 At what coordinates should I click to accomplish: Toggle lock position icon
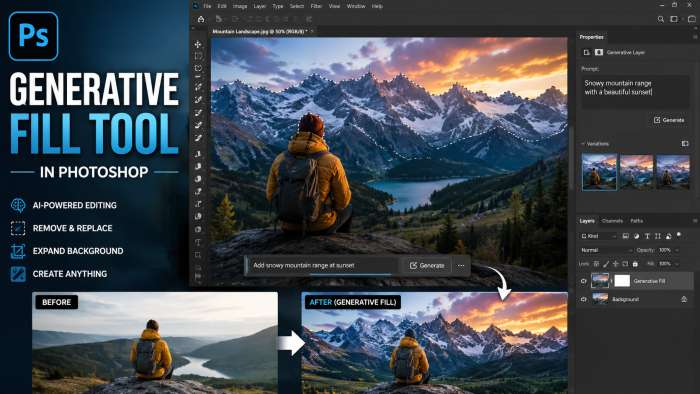[x=616, y=264]
